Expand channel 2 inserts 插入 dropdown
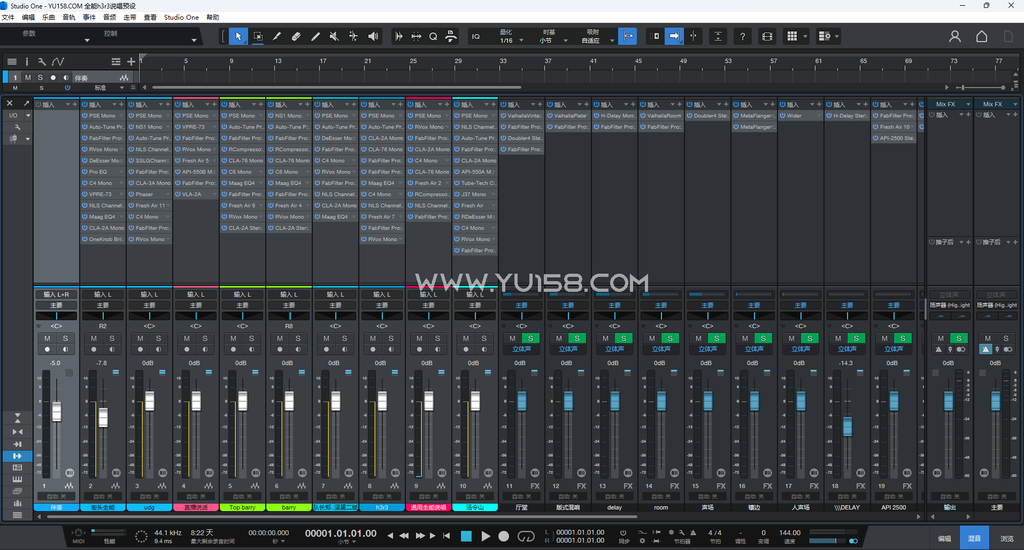 click(114, 105)
